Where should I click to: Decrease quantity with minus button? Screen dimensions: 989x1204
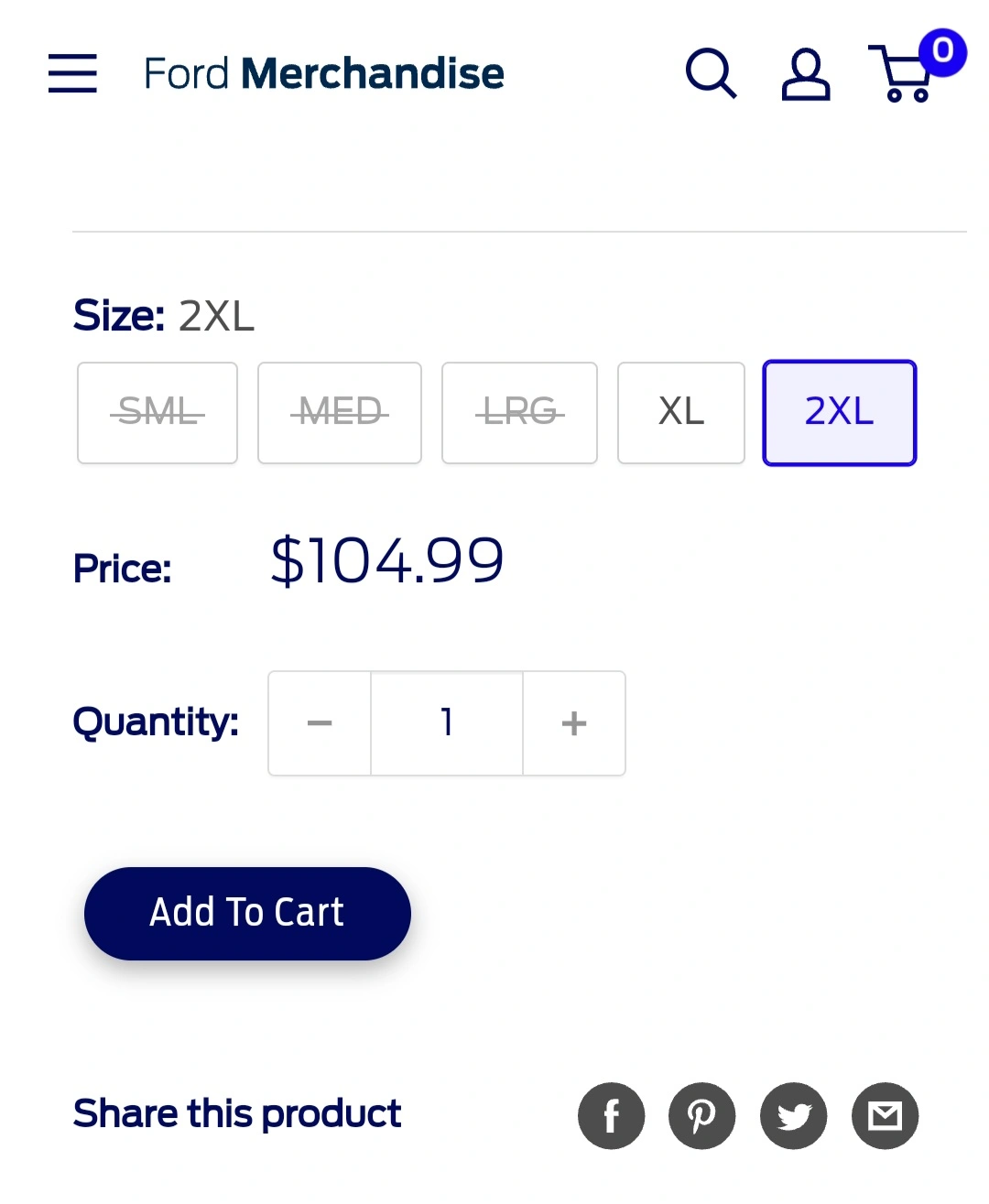(x=320, y=723)
